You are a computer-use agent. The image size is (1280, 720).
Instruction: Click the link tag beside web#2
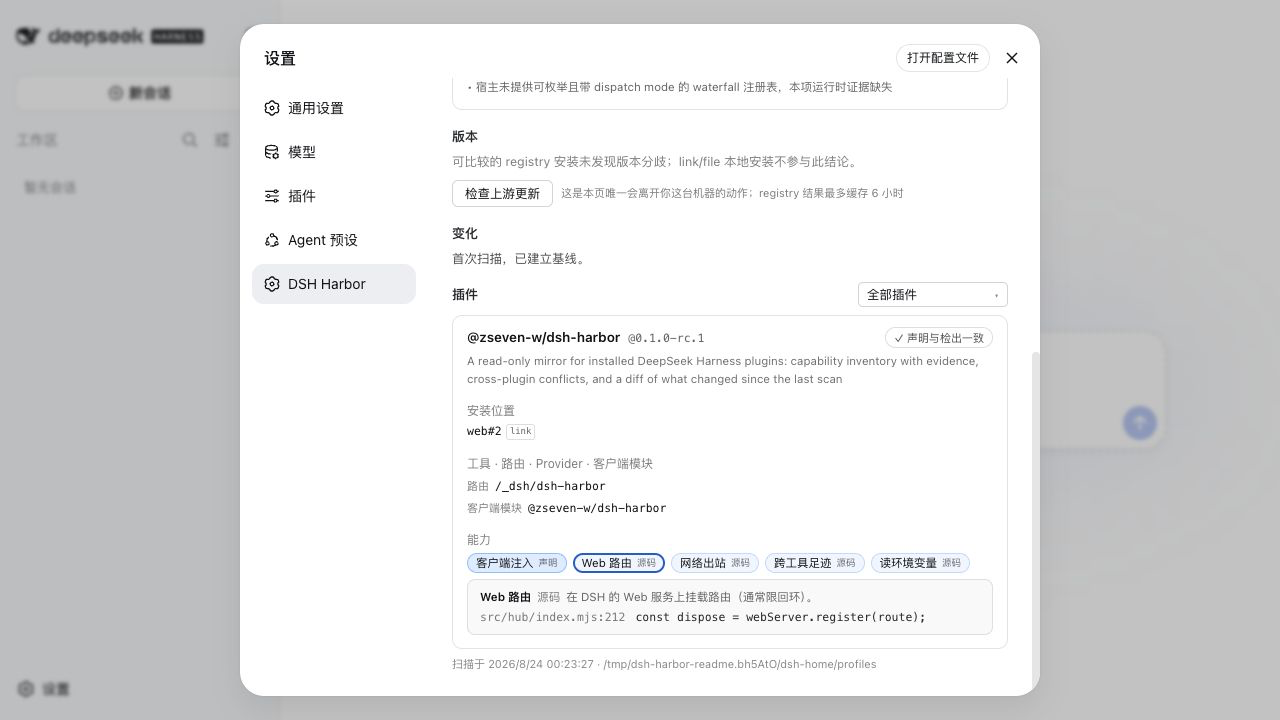[520, 432]
